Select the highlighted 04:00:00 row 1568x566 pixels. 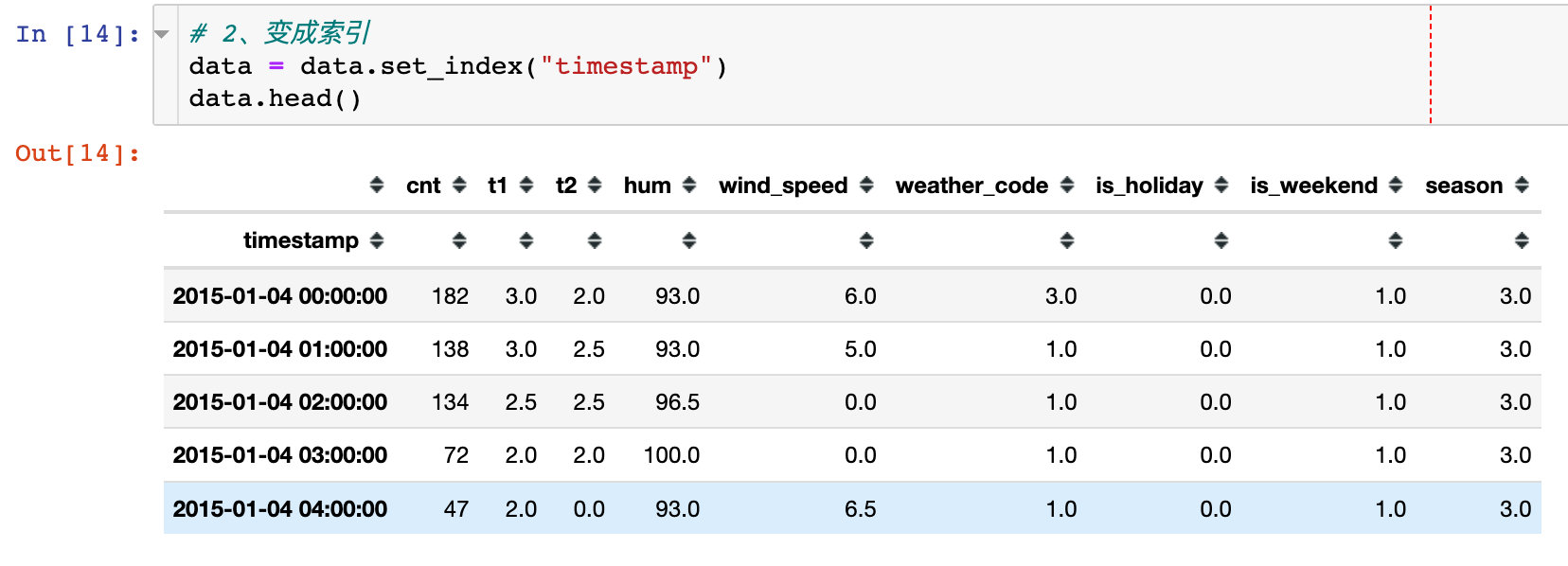(x=280, y=509)
